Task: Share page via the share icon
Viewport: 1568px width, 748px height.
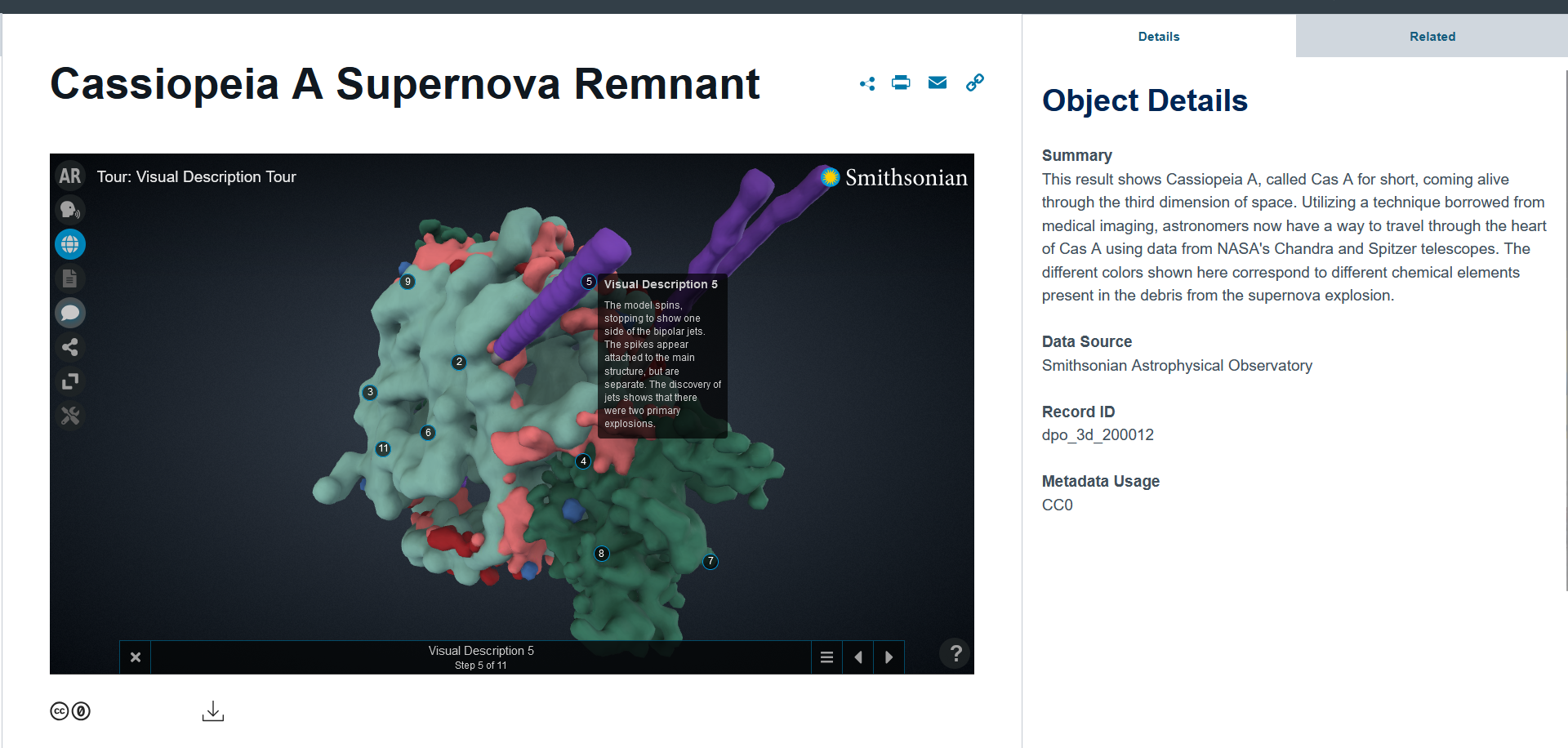Action: 867,83
